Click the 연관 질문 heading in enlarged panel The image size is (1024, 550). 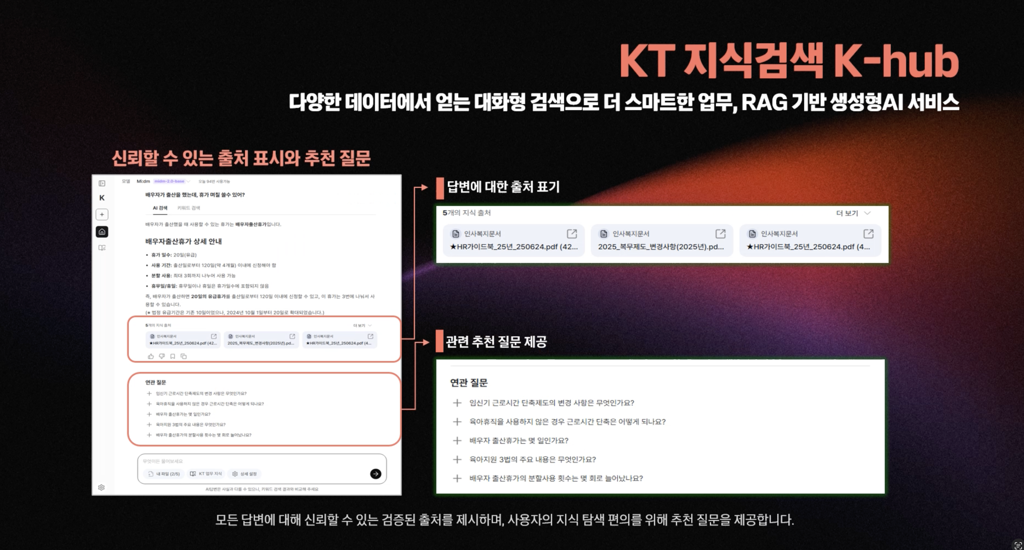click(468, 383)
